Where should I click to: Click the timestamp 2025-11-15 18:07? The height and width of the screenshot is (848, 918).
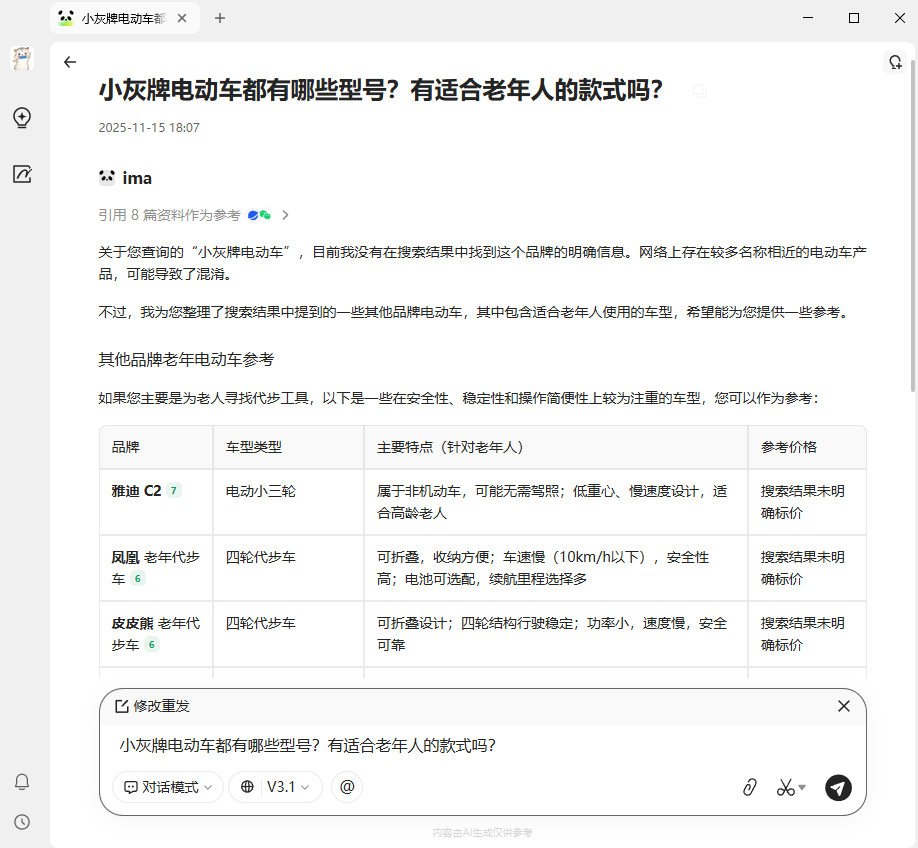[149, 128]
